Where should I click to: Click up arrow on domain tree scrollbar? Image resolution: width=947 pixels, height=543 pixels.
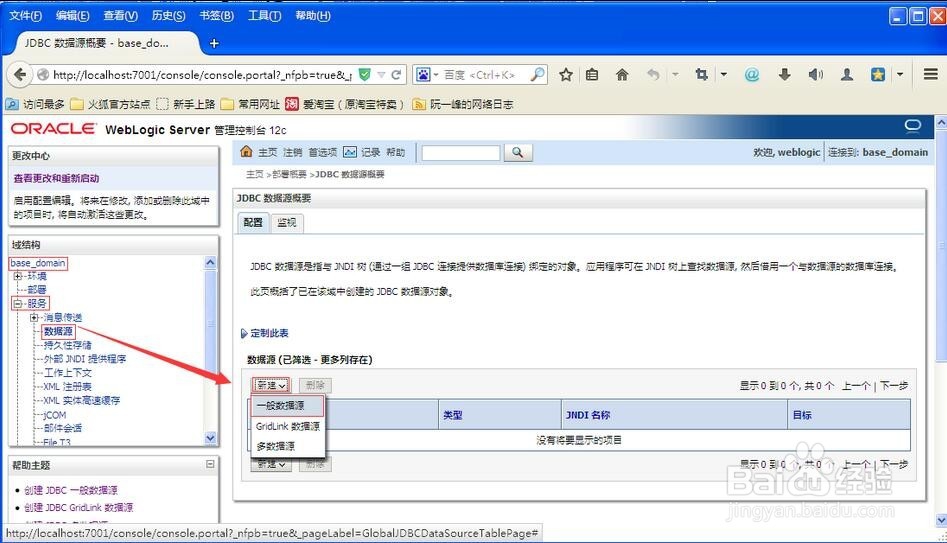[210, 262]
